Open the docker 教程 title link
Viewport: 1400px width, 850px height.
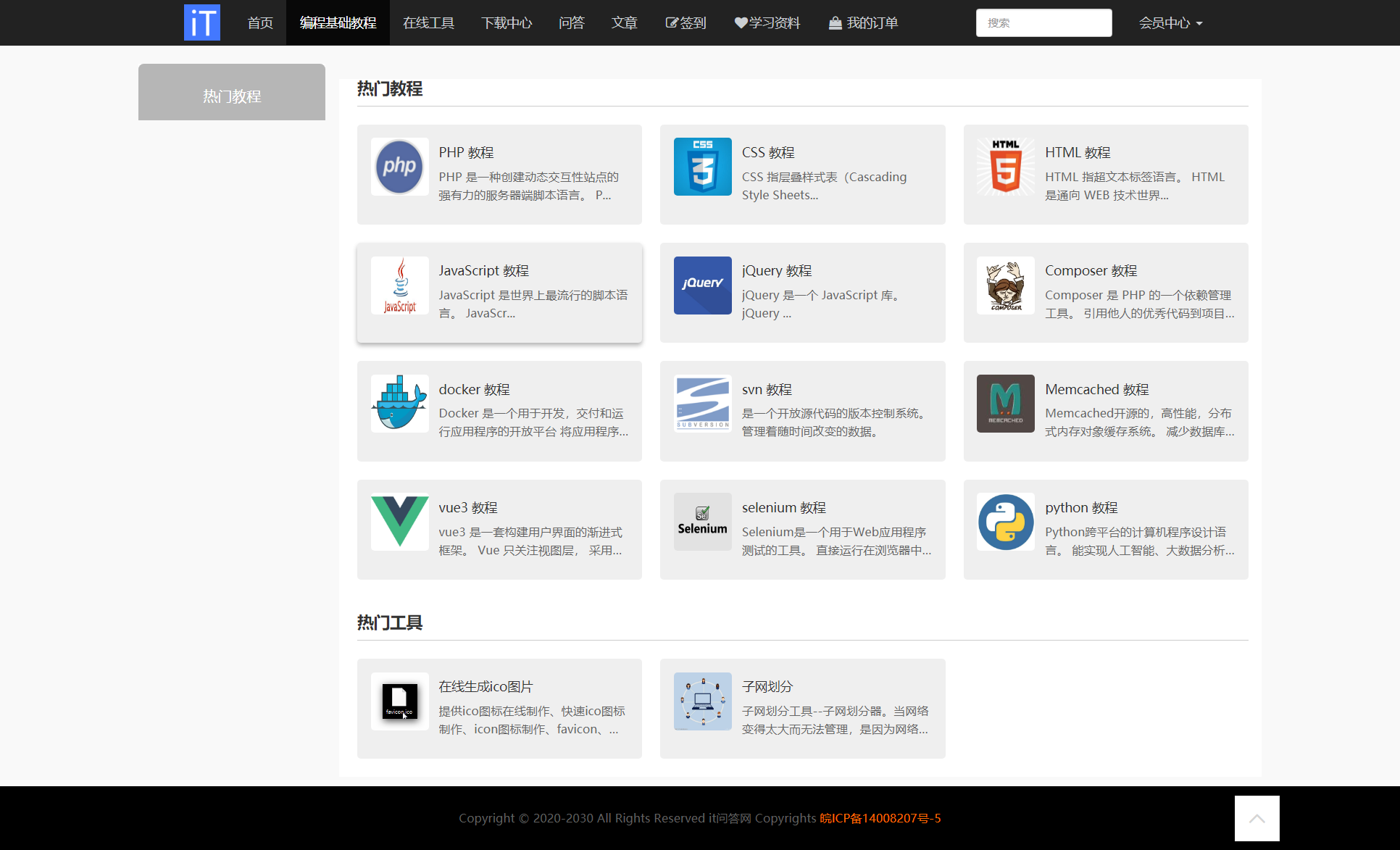coord(475,389)
